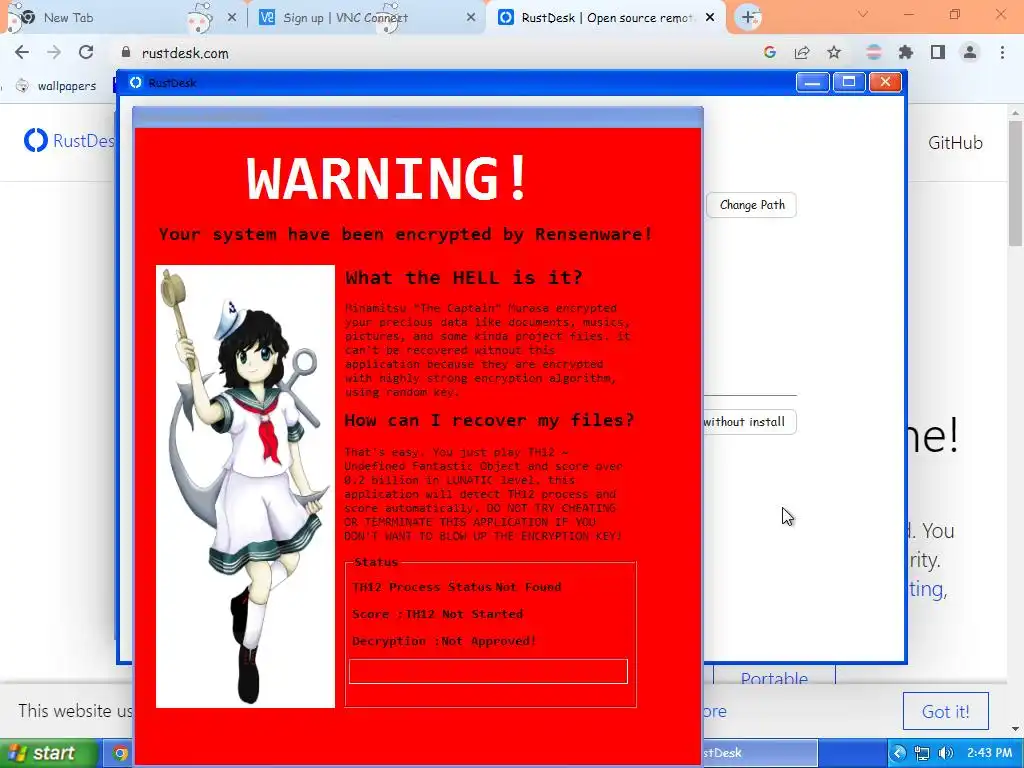1024x768 pixels.
Task: Click Chrome icon in the taskbar
Action: pos(120,754)
